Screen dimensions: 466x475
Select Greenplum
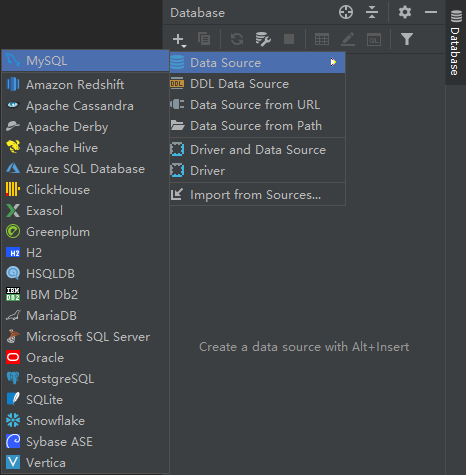pos(86,232)
